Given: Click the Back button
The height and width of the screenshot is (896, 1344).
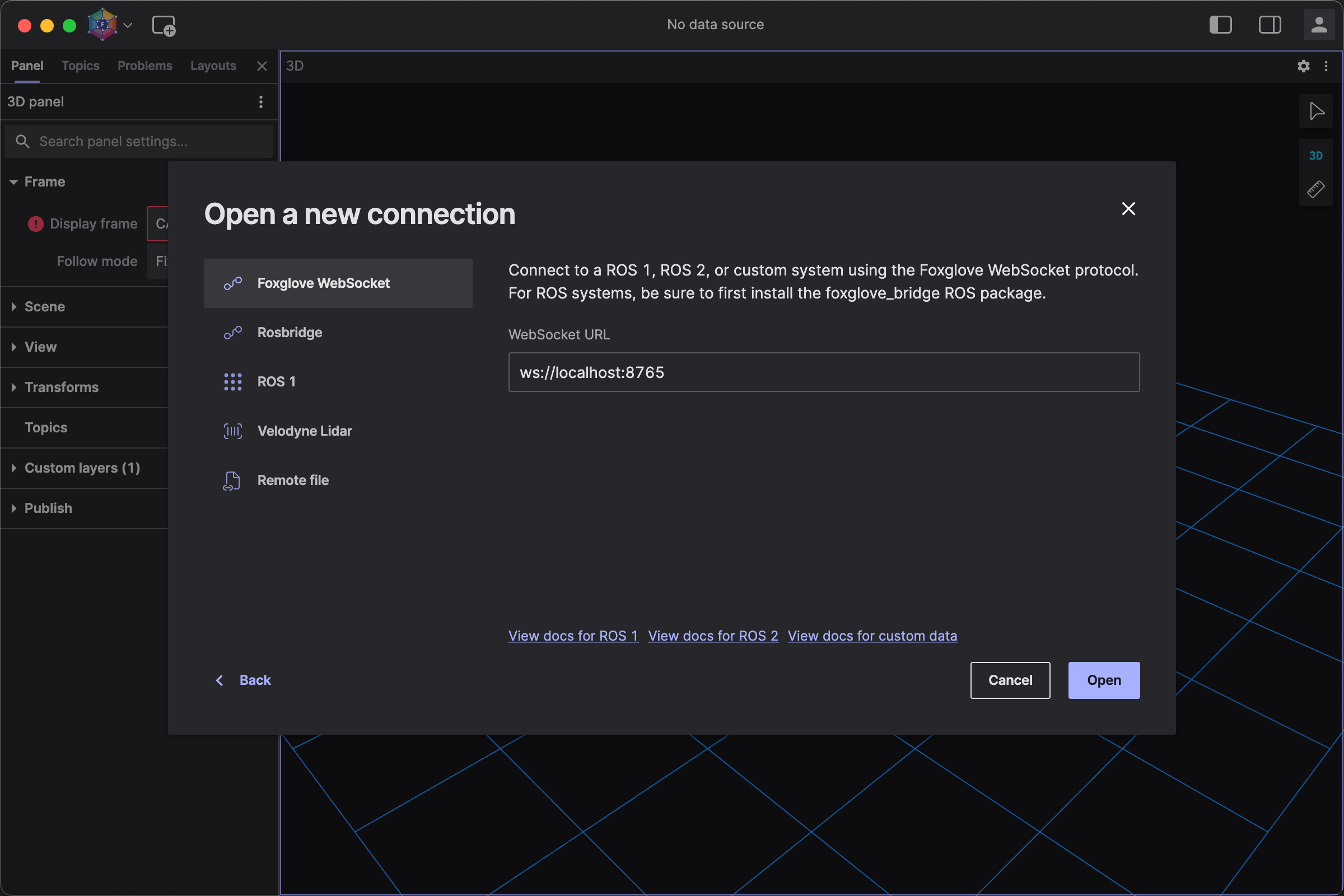Looking at the screenshot, I should pyautogui.click(x=243, y=680).
